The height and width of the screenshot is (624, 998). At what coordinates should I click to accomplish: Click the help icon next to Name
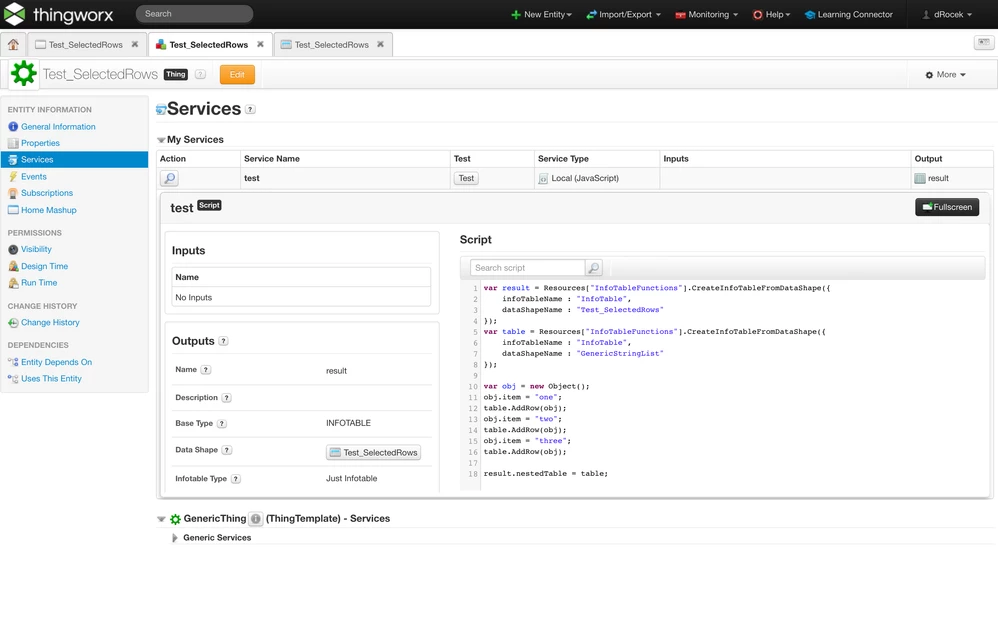(x=206, y=370)
